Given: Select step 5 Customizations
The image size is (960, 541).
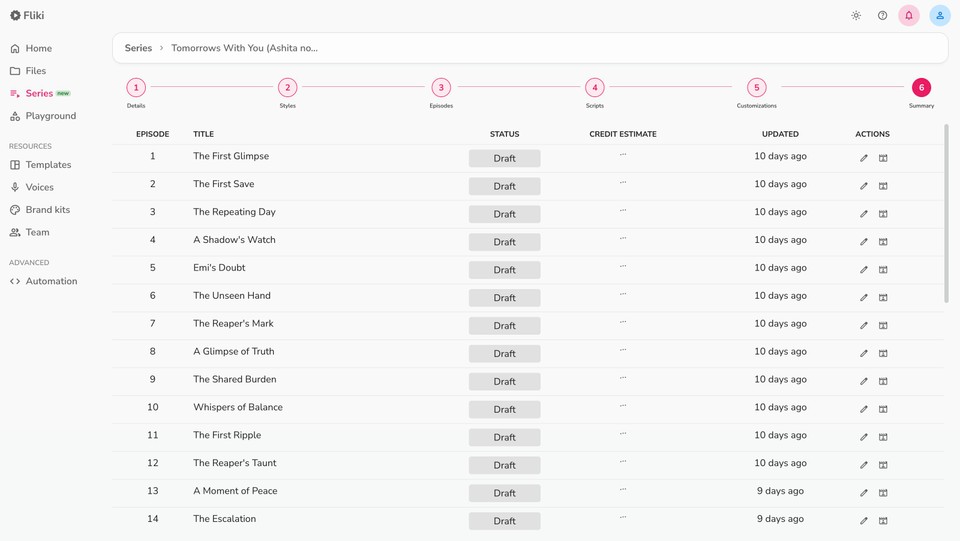Looking at the screenshot, I should point(757,88).
